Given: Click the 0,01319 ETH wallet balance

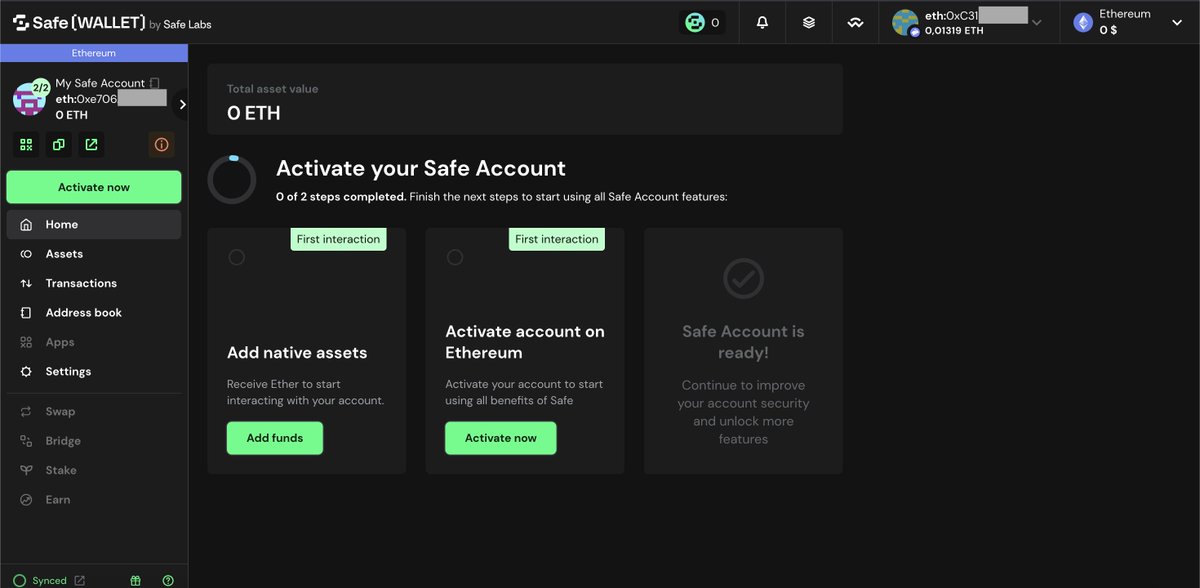Looking at the screenshot, I should coord(954,31).
